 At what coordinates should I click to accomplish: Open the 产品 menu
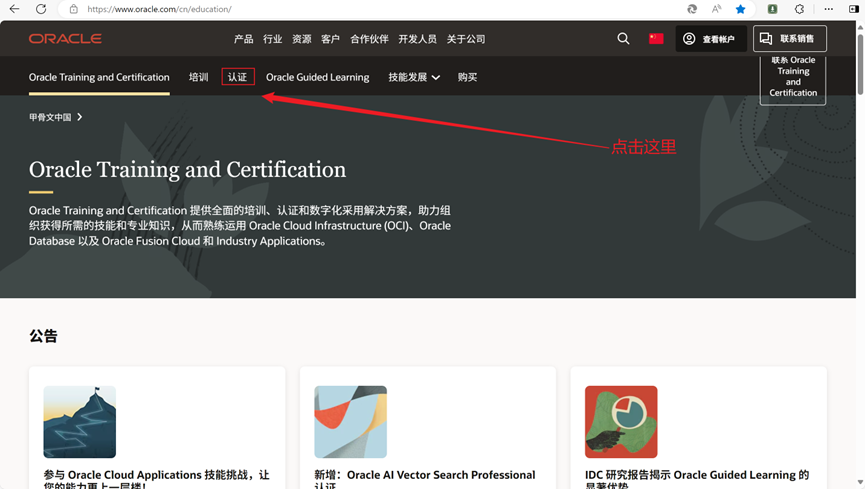point(243,39)
